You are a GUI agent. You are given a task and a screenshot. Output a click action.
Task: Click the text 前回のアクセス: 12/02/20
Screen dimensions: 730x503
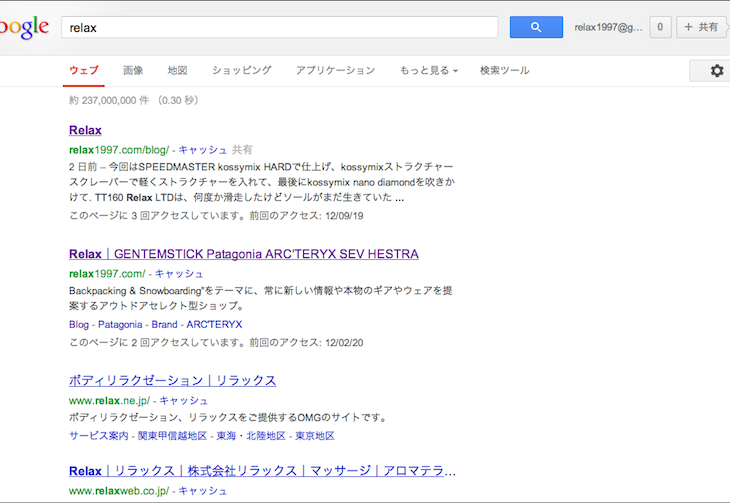pyautogui.click(x=306, y=342)
